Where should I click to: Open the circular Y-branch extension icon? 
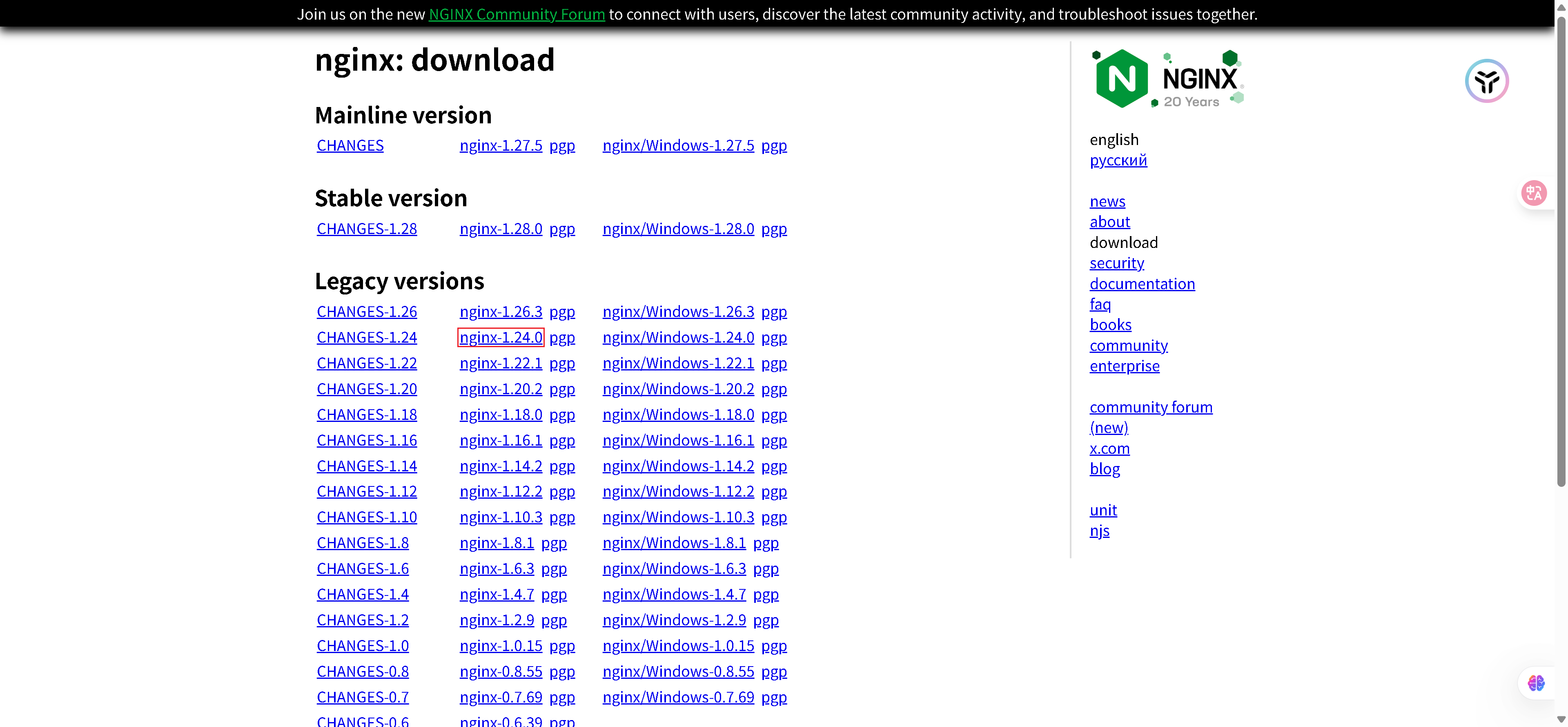[x=1486, y=81]
